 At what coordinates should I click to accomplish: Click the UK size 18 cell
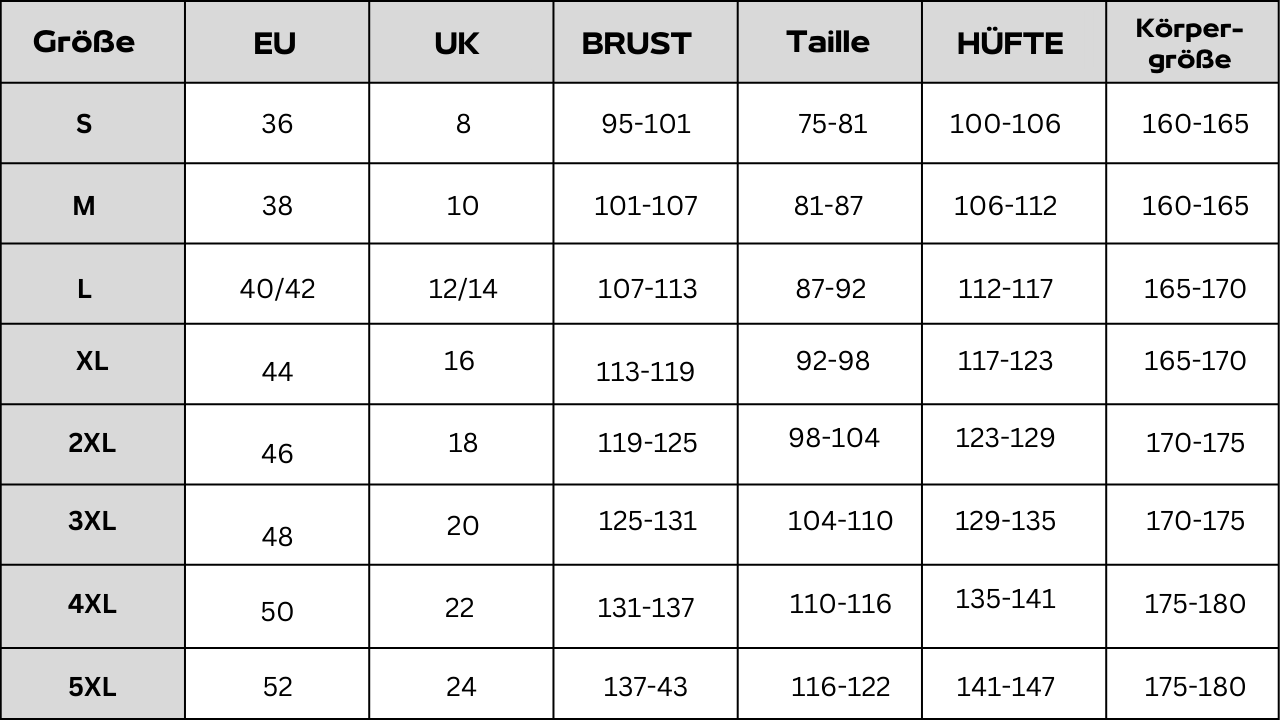pos(462,443)
